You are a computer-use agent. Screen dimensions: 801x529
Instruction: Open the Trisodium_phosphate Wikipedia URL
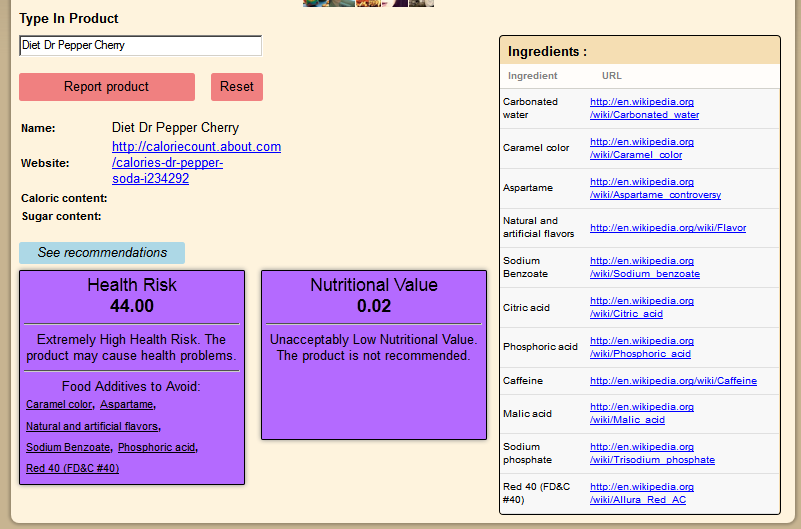pos(652,453)
